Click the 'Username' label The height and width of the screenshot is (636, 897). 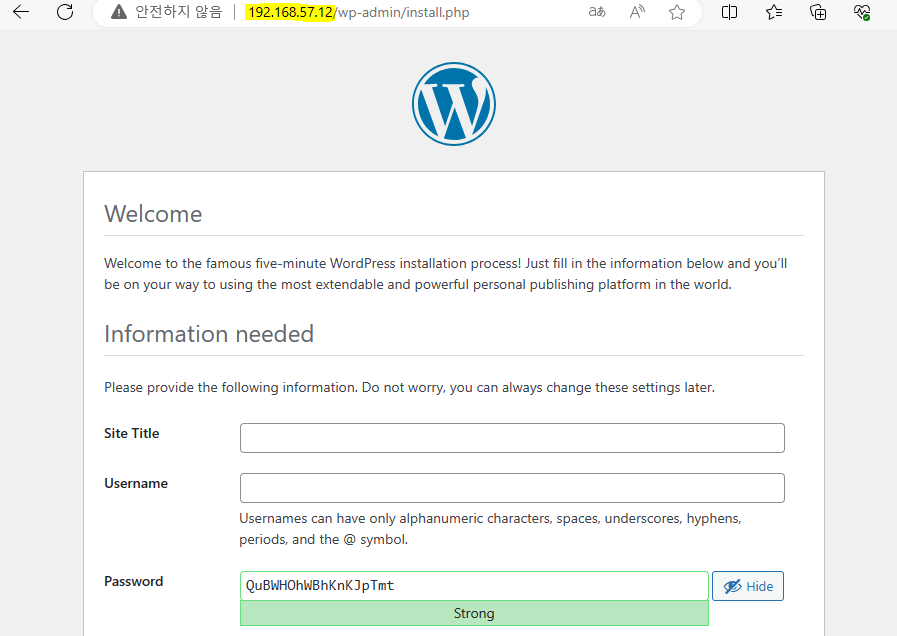click(136, 483)
